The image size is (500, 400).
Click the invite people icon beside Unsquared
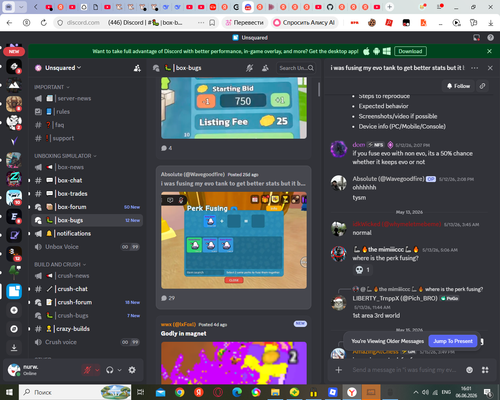point(137,68)
